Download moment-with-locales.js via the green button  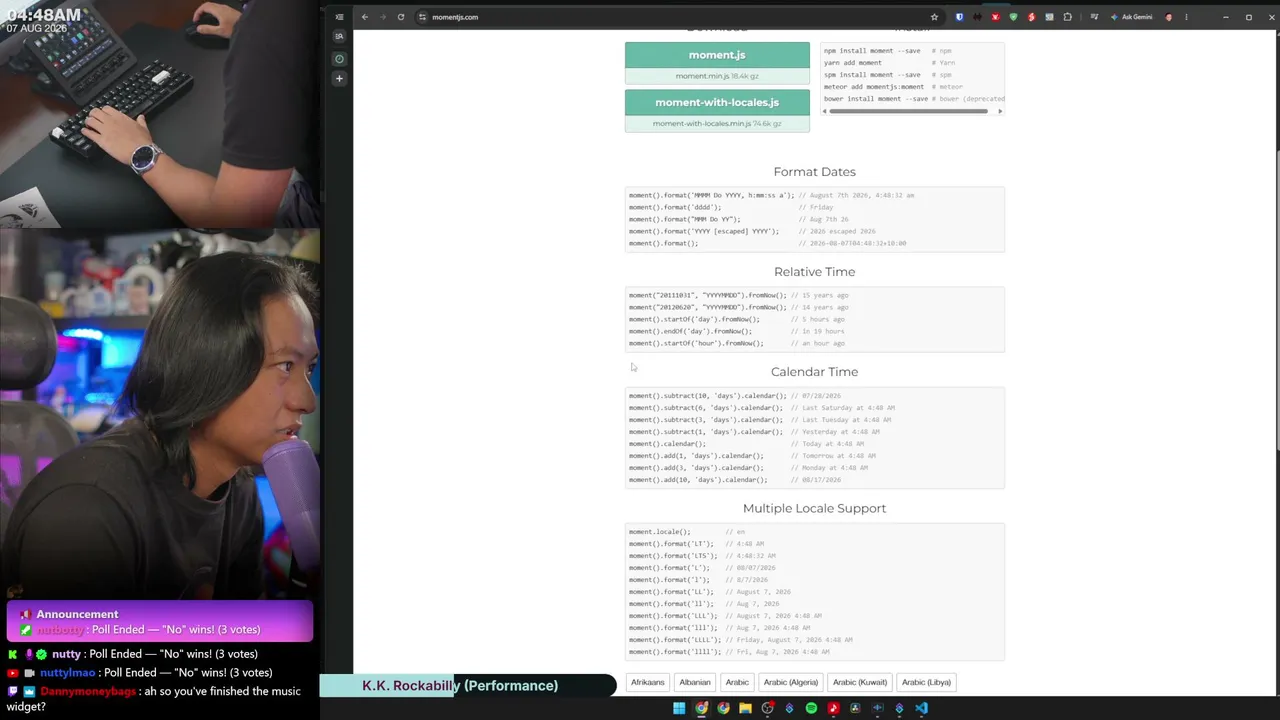[x=717, y=102]
